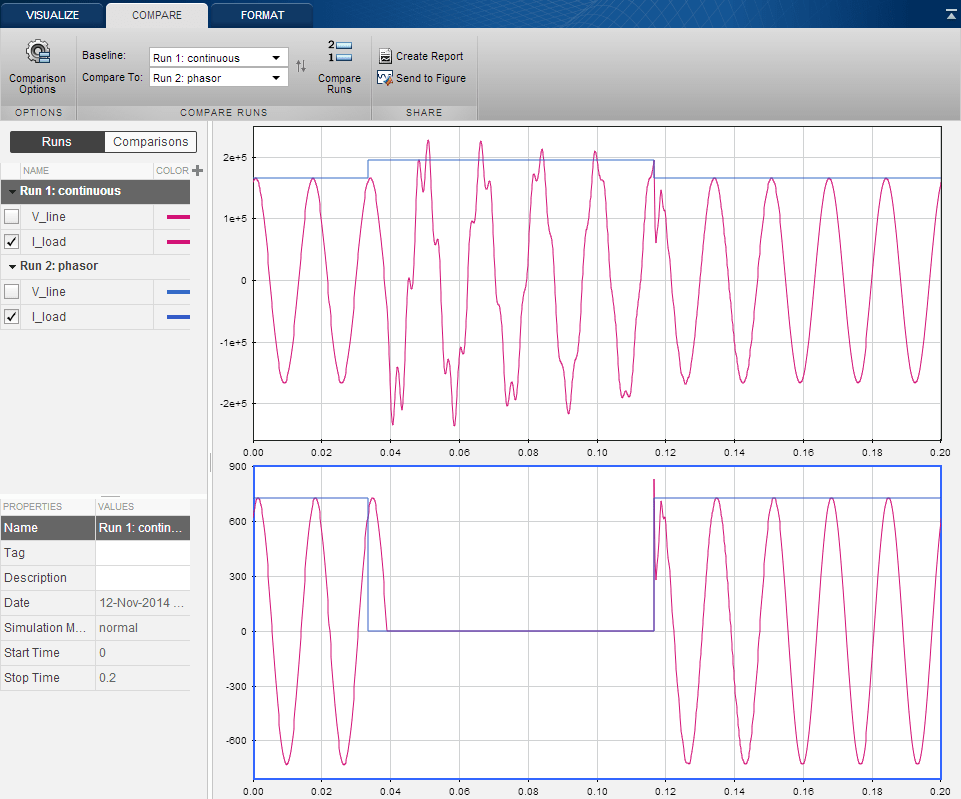Check V_line under Run 2: phasor
Image resolution: width=961 pixels, height=799 pixels.
point(11,291)
